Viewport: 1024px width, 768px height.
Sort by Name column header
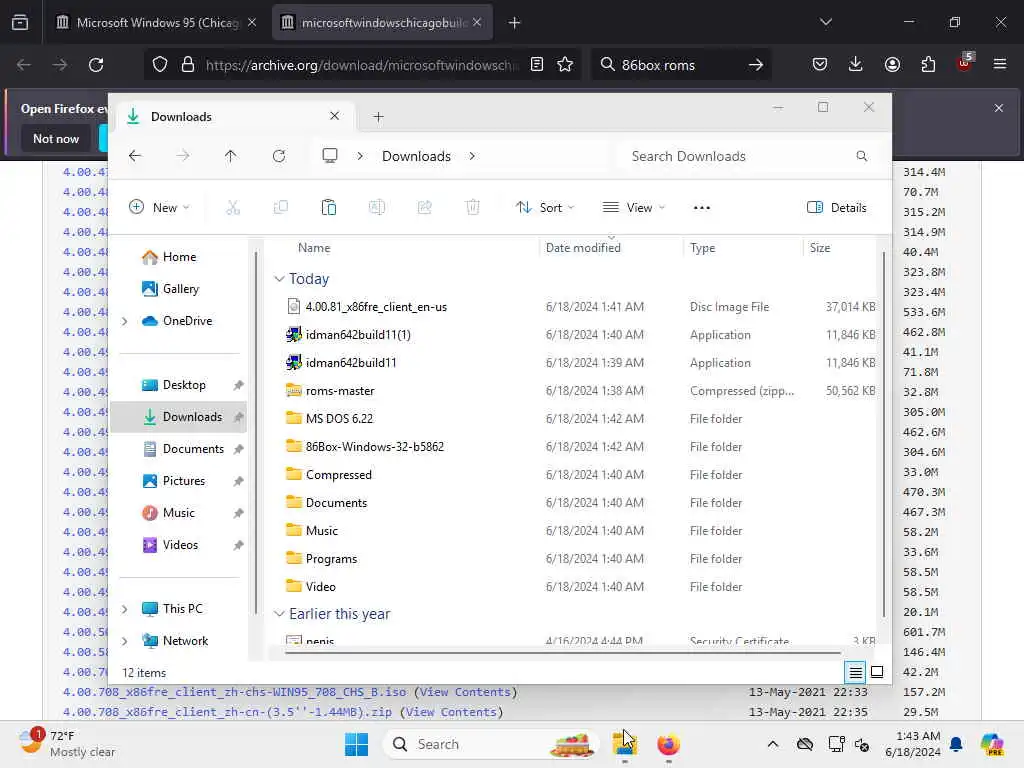click(314, 248)
